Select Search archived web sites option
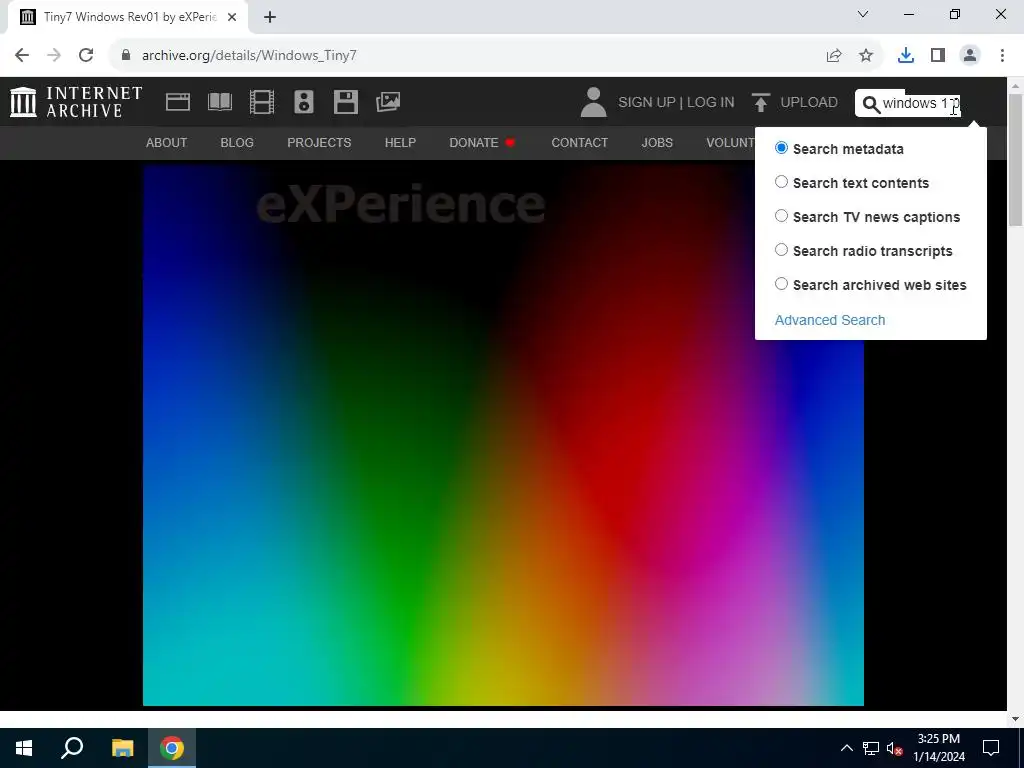The height and width of the screenshot is (768, 1024). point(781,283)
